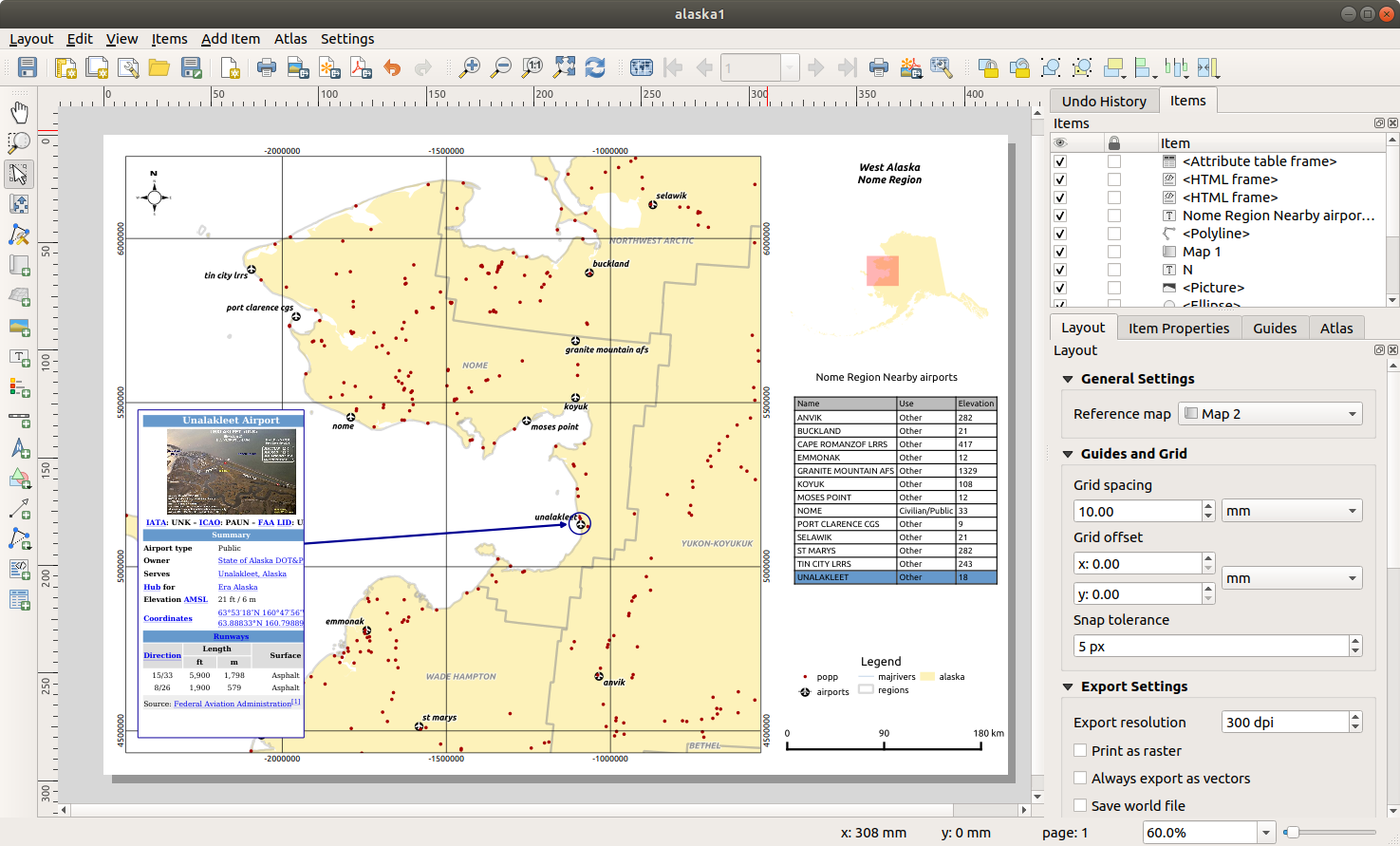Switch to the Item Properties tab
Viewport: 1400px width, 846px height.
coord(1178,328)
